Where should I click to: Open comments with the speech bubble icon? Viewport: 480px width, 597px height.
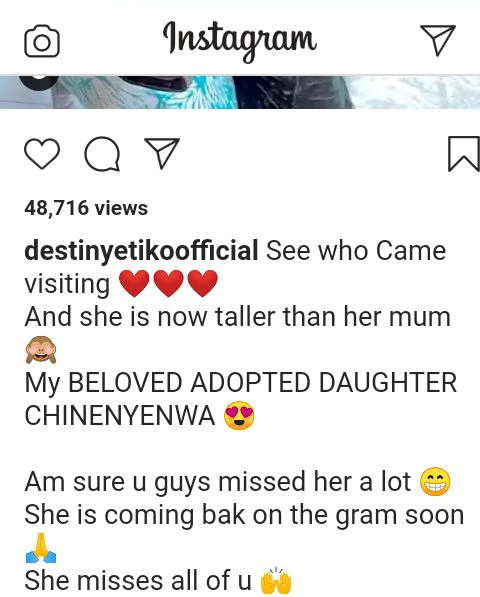(x=102, y=154)
